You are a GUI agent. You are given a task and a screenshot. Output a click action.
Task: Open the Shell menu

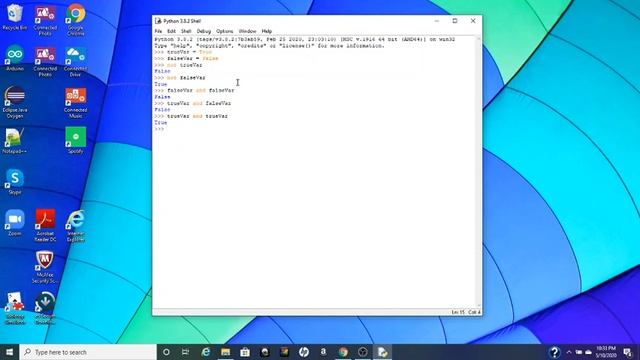pyautogui.click(x=186, y=31)
